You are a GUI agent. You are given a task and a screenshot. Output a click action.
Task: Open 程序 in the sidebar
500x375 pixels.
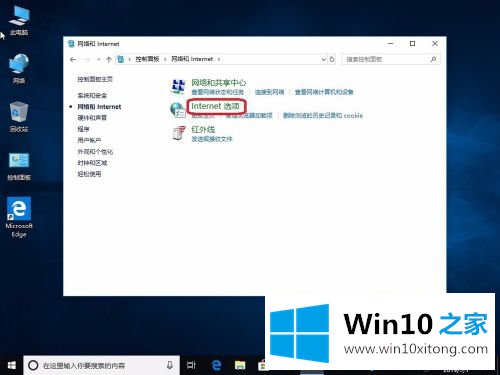coord(83,129)
